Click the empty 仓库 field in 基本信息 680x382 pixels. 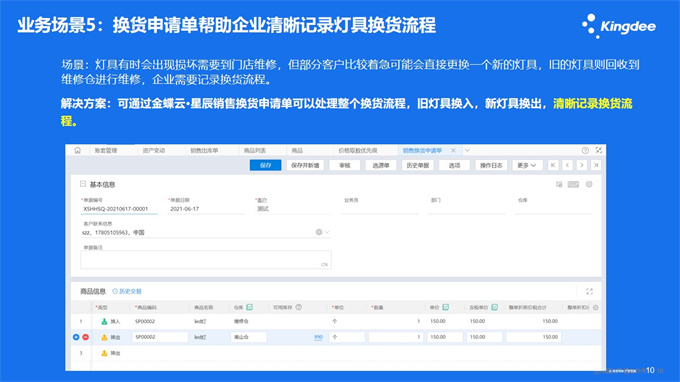coord(553,209)
